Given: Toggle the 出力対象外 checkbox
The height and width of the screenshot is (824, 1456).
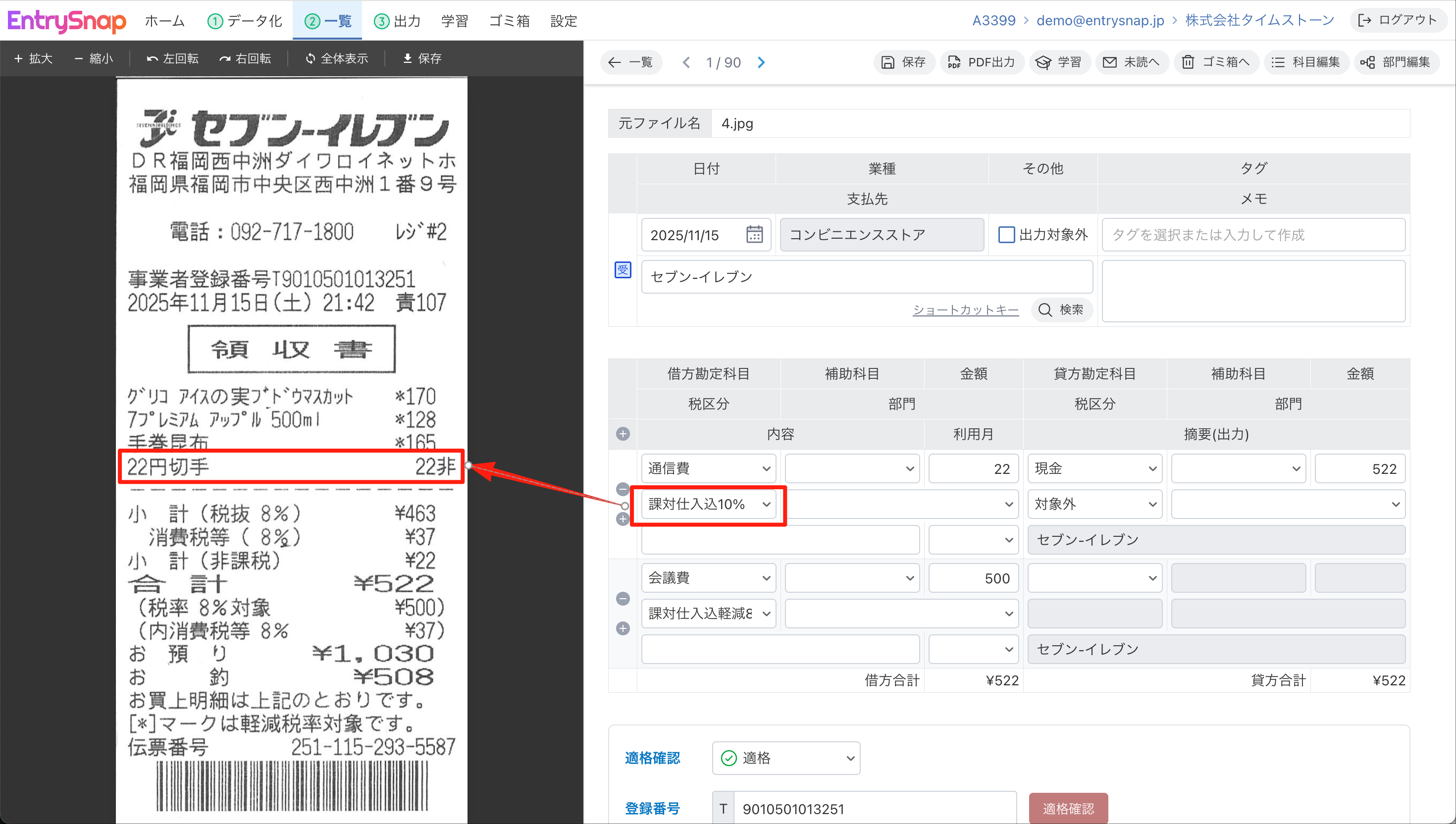Looking at the screenshot, I should pos(1006,234).
